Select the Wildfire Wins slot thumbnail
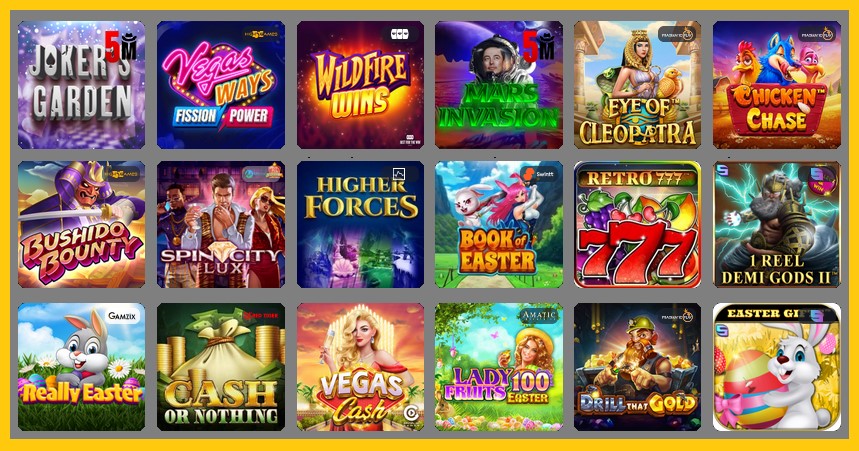 click(360, 85)
